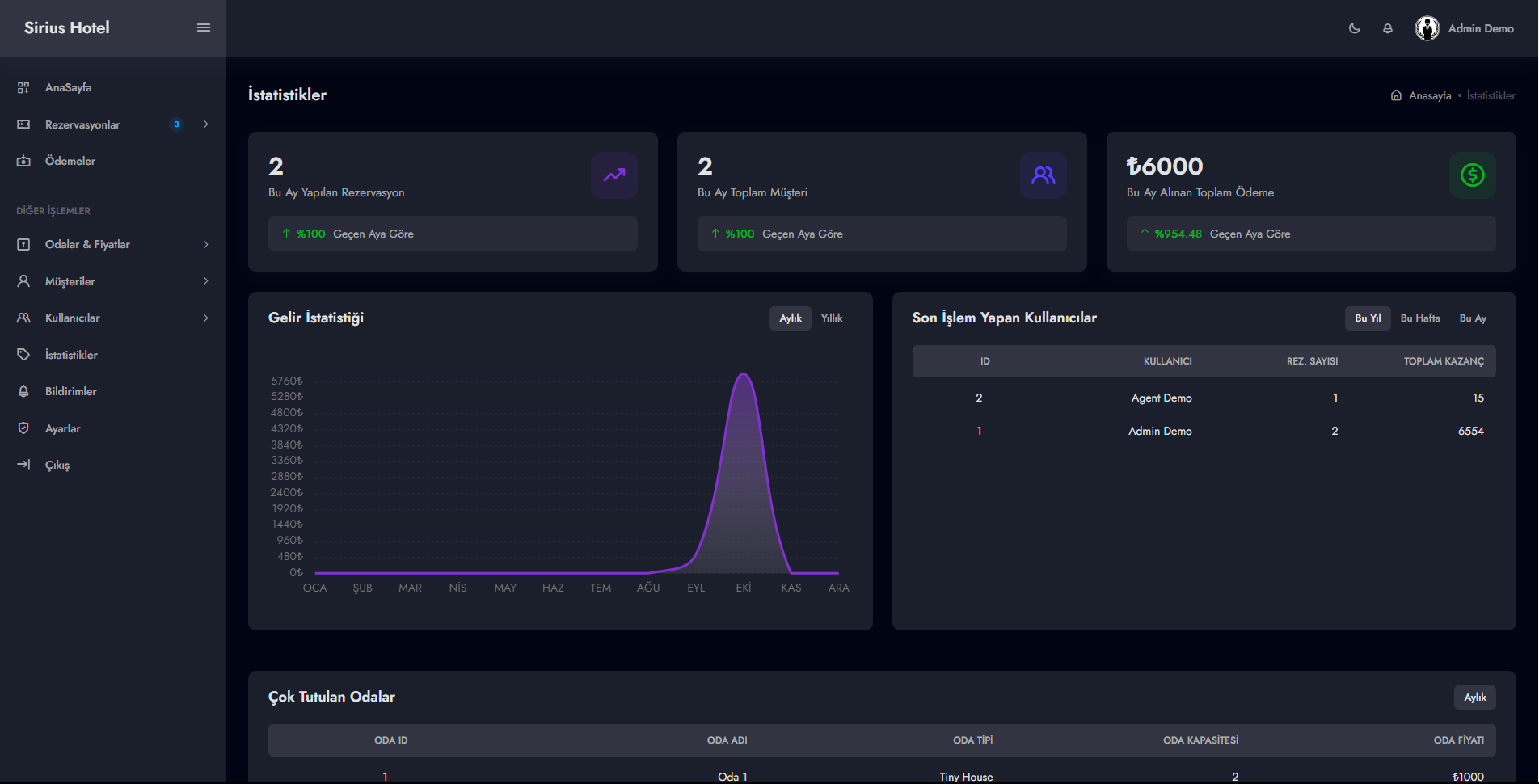Click the ₺6000 total payment amount
The height and width of the screenshot is (784, 1539).
point(1165,166)
